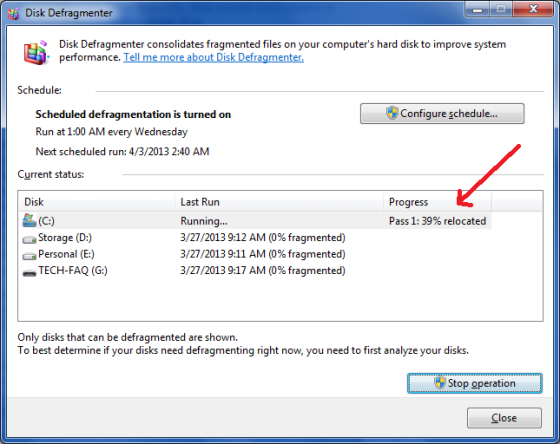This screenshot has width=560, height=444.
Task: Select the (C:) disk row
Action: click(x=255, y=221)
